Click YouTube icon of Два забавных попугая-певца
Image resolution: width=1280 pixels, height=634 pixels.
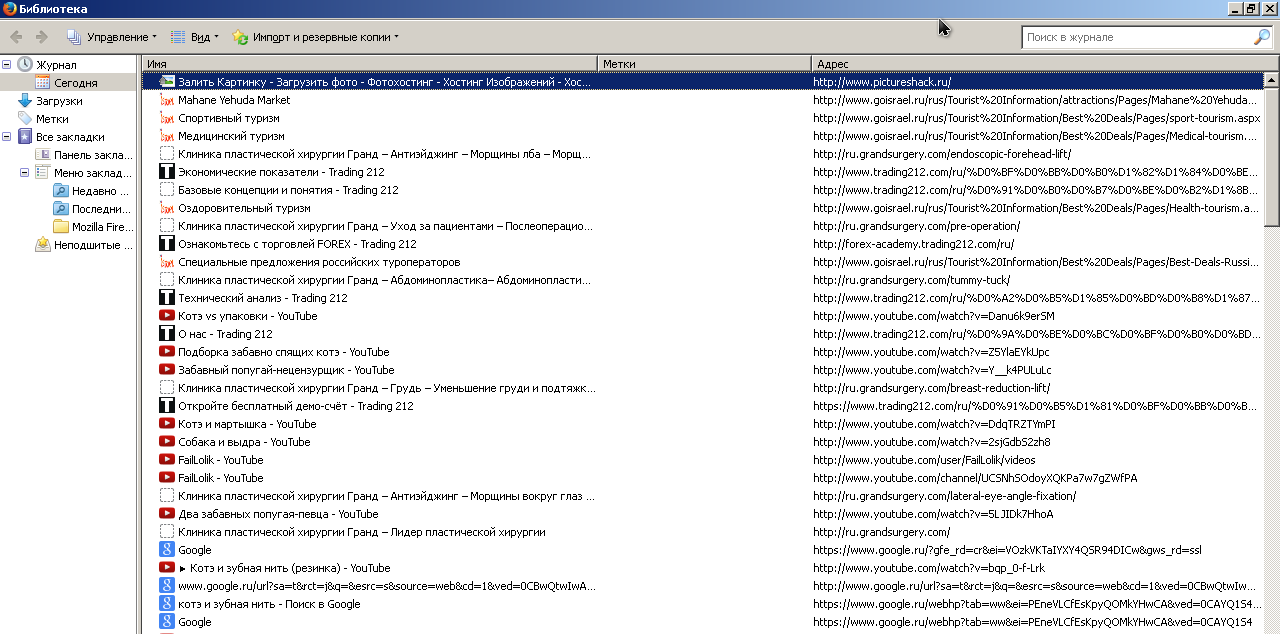tap(167, 514)
